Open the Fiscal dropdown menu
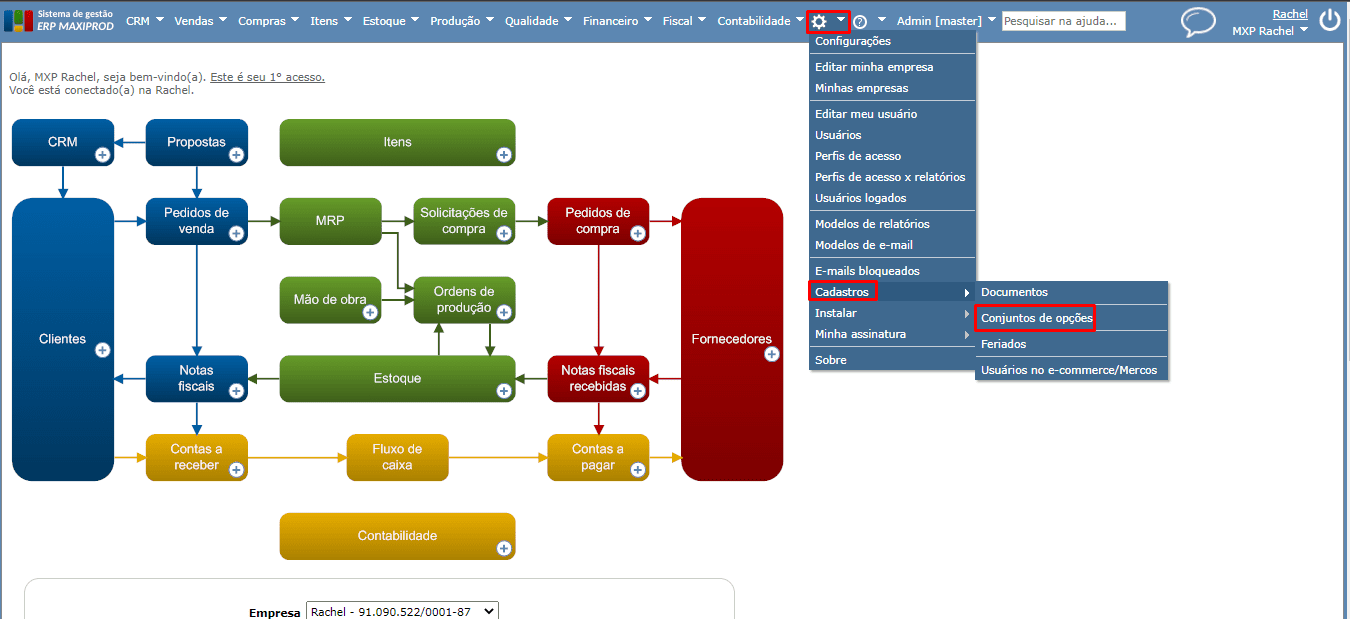This screenshot has height=619, width=1350. tap(685, 21)
